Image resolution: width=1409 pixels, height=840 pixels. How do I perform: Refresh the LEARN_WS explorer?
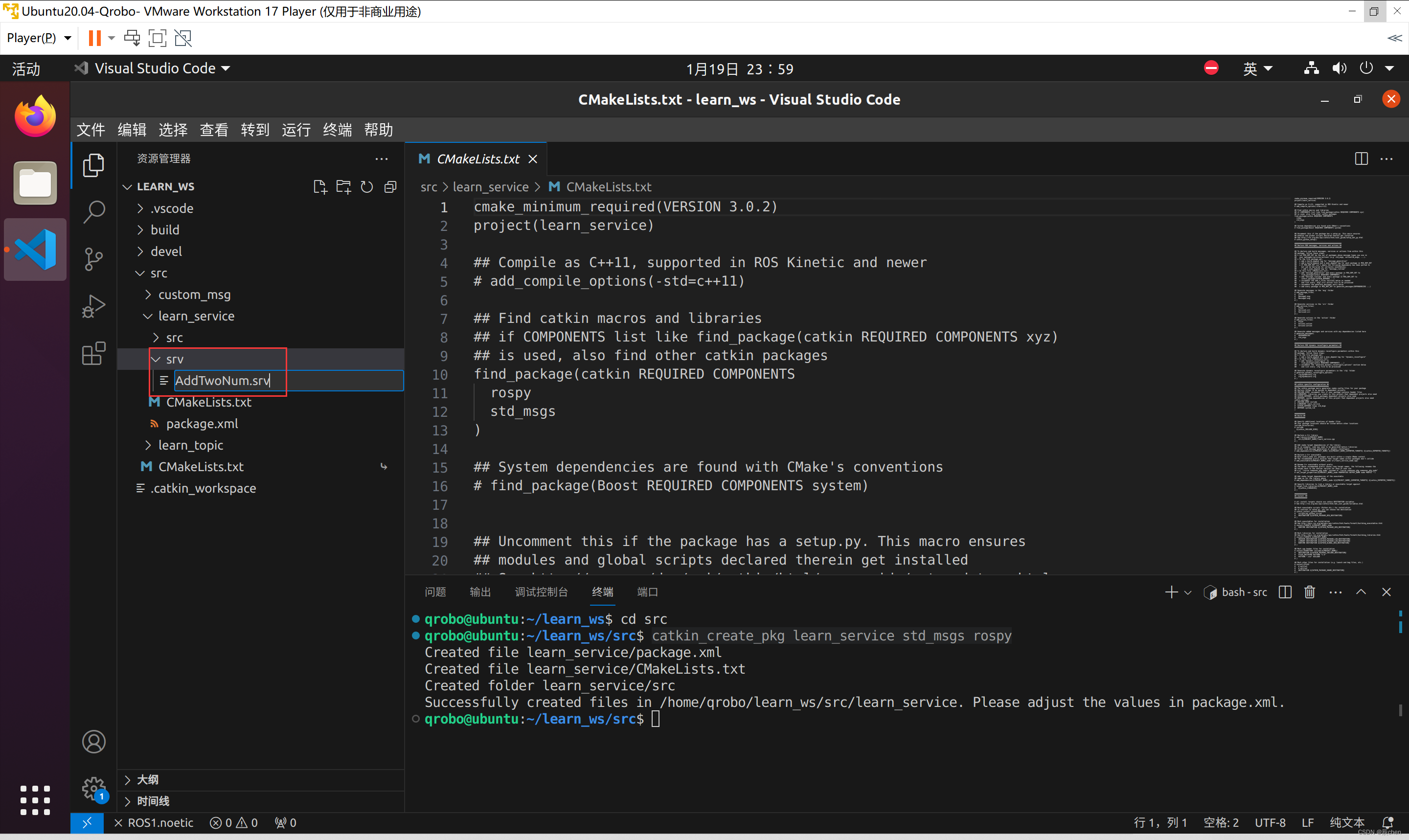[x=366, y=187]
